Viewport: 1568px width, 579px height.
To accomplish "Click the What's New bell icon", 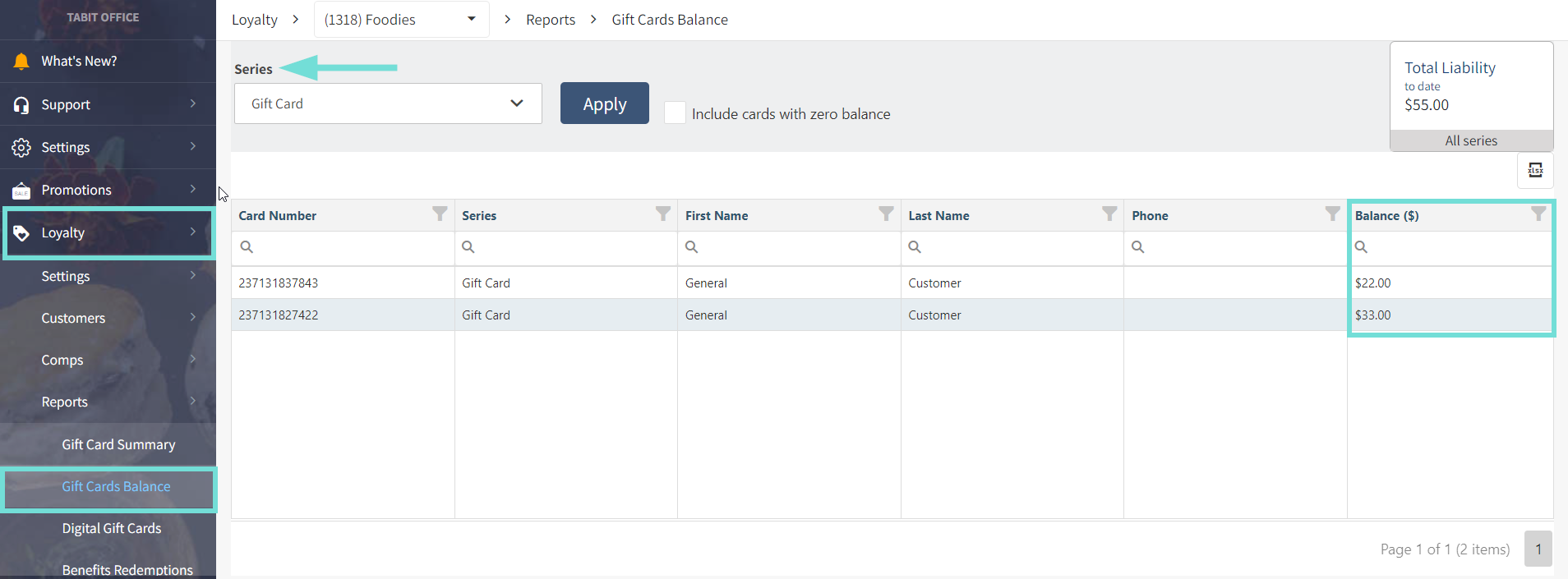I will pos(21,62).
